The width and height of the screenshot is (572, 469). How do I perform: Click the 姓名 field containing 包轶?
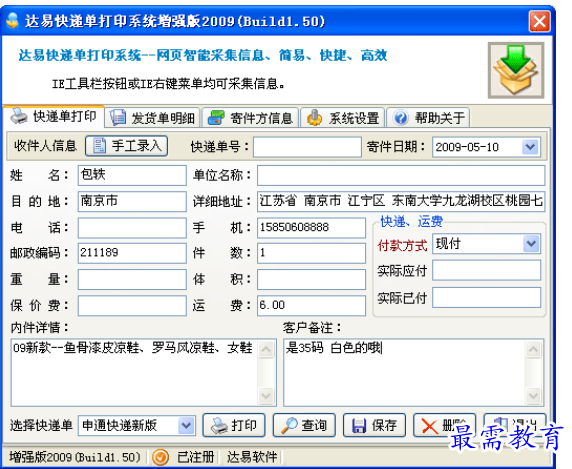pyautogui.click(x=132, y=175)
